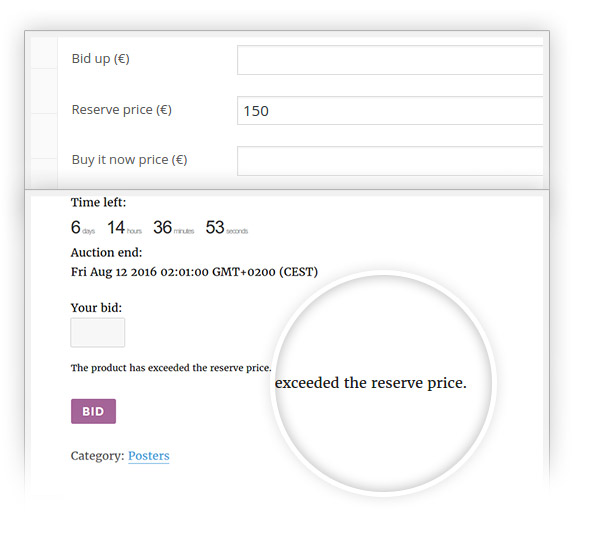
Task: Open the Posters category link
Action: point(148,456)
